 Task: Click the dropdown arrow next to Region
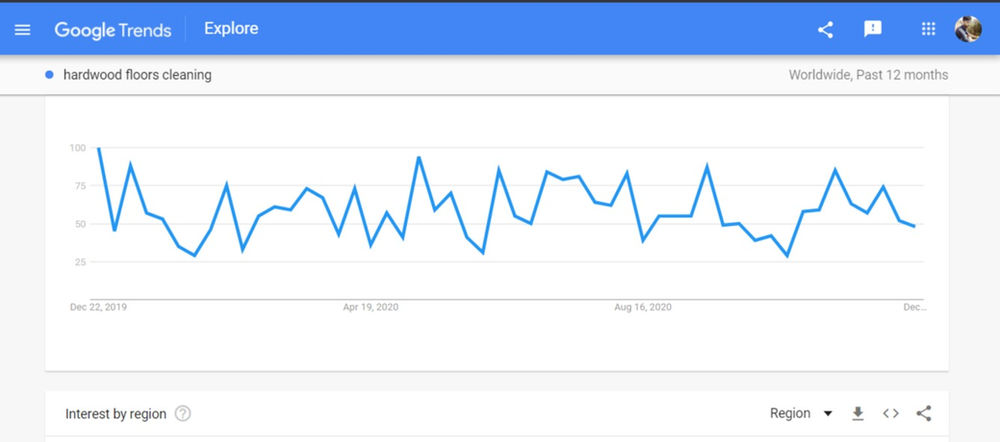tap(827, 413)
